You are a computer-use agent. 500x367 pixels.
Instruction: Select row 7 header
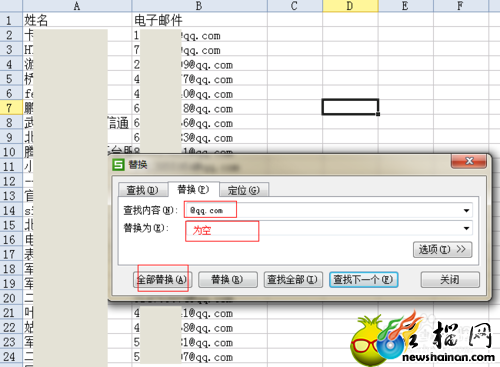(x=9, y=108)
